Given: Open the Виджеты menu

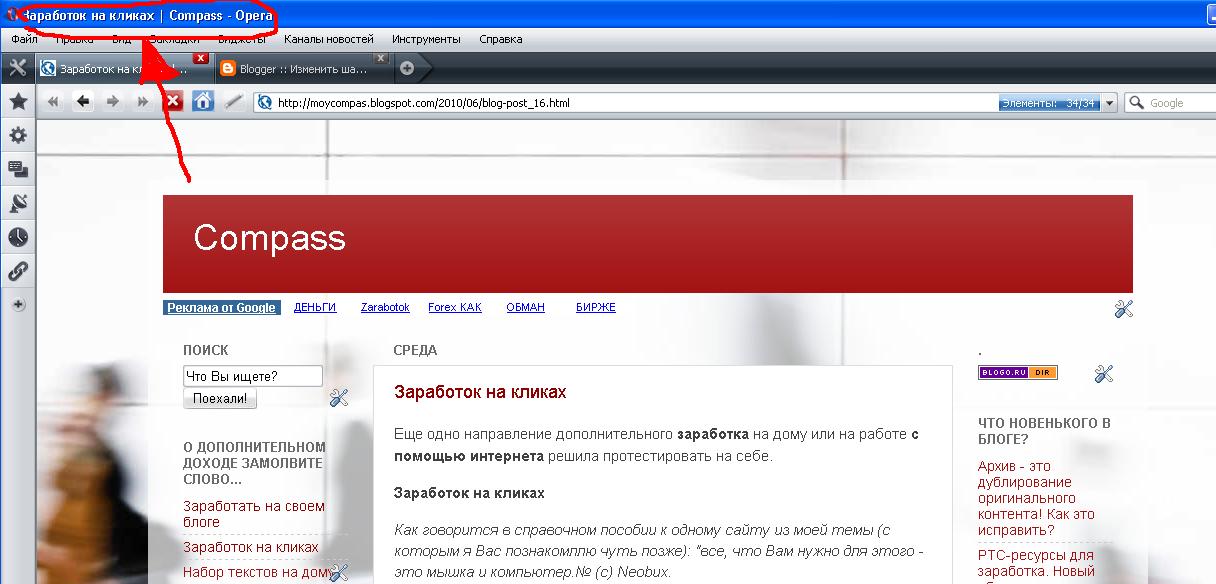Looking at the screenshot, I should [241, 39].
